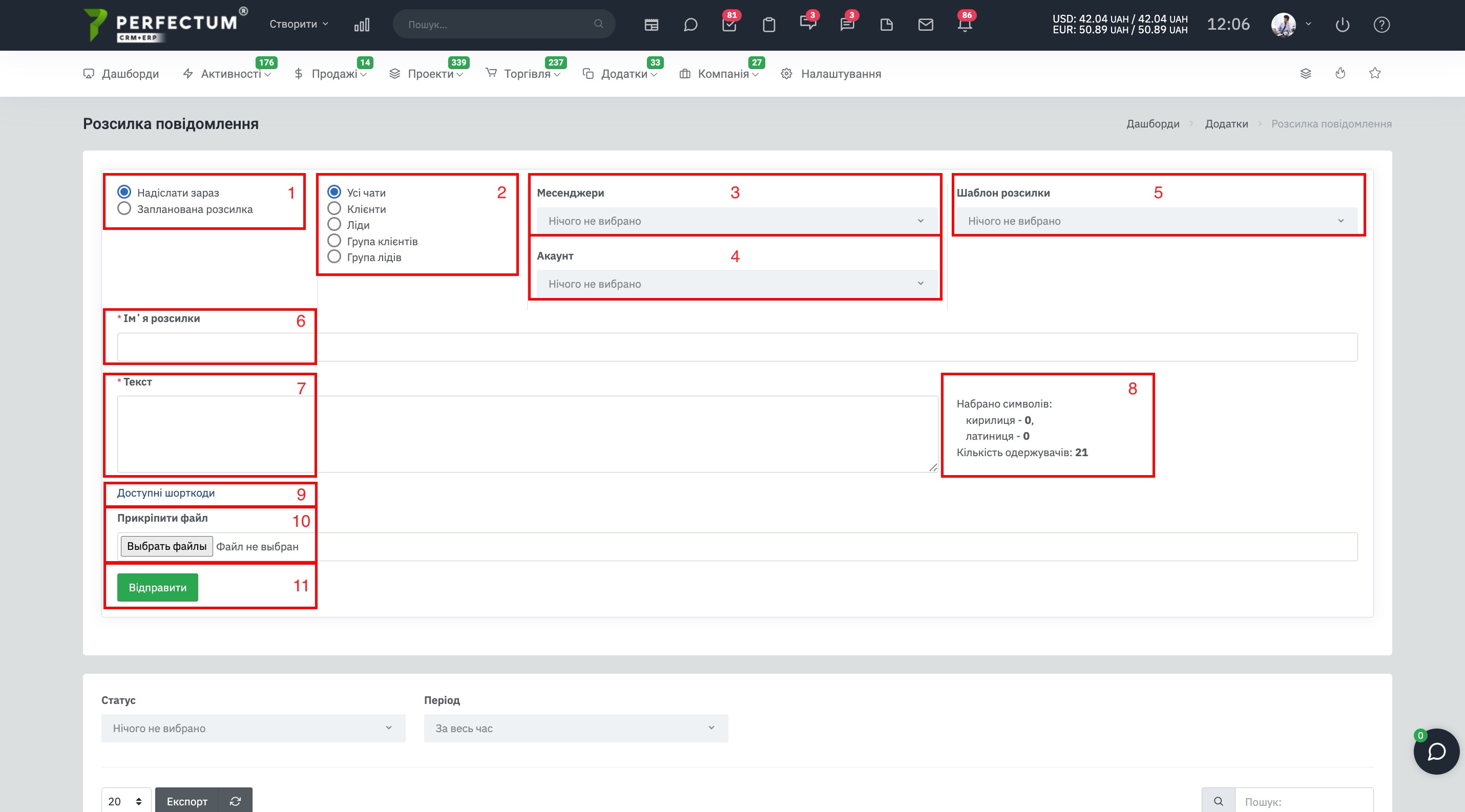Viewport: 1465px width, 812px height.
Task: Open the mail envelope icon
Action: pyautogui.click(x=926, y=25)
